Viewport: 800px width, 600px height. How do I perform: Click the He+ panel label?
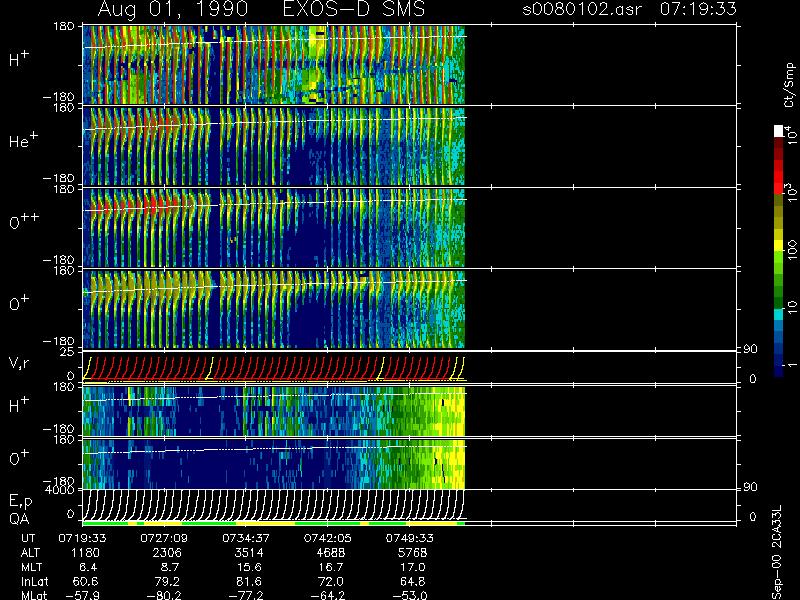click(x=23, y=141)
